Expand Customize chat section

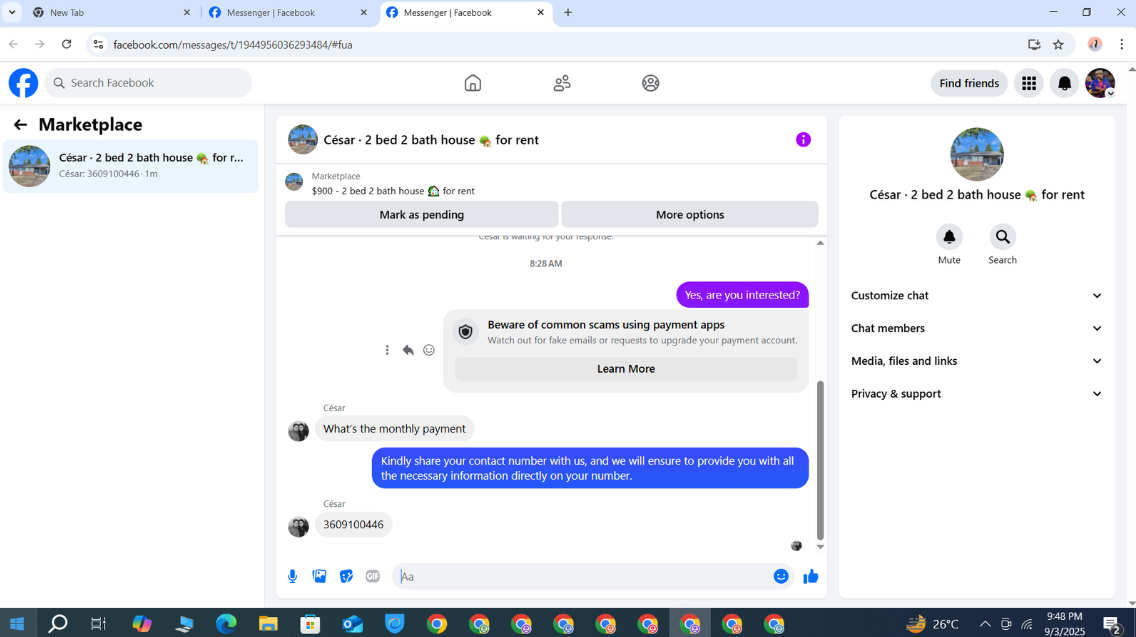(977, 296)
